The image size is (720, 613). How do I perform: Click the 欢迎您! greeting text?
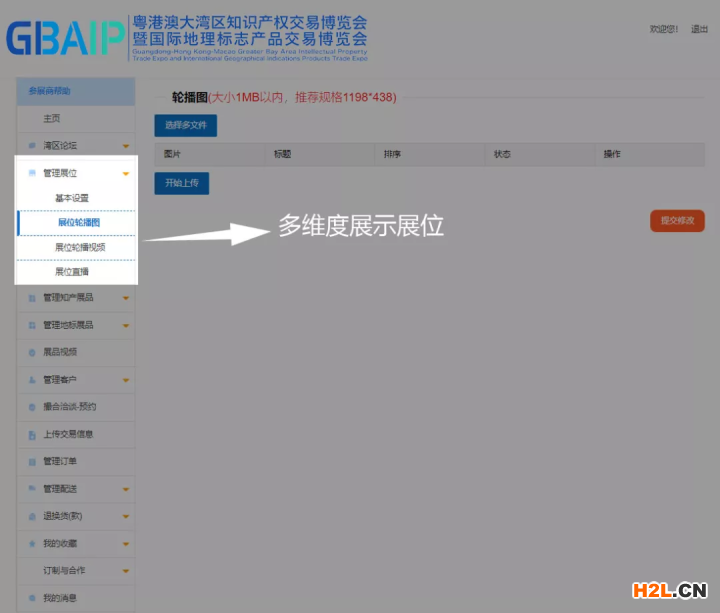[664, 29]
